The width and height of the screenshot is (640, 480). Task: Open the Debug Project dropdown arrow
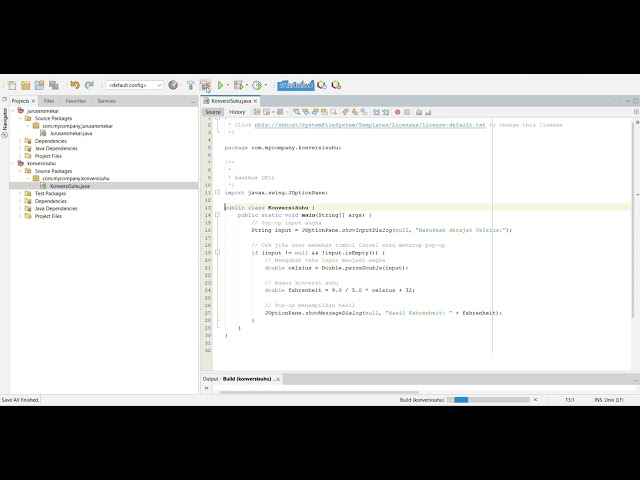247,85
